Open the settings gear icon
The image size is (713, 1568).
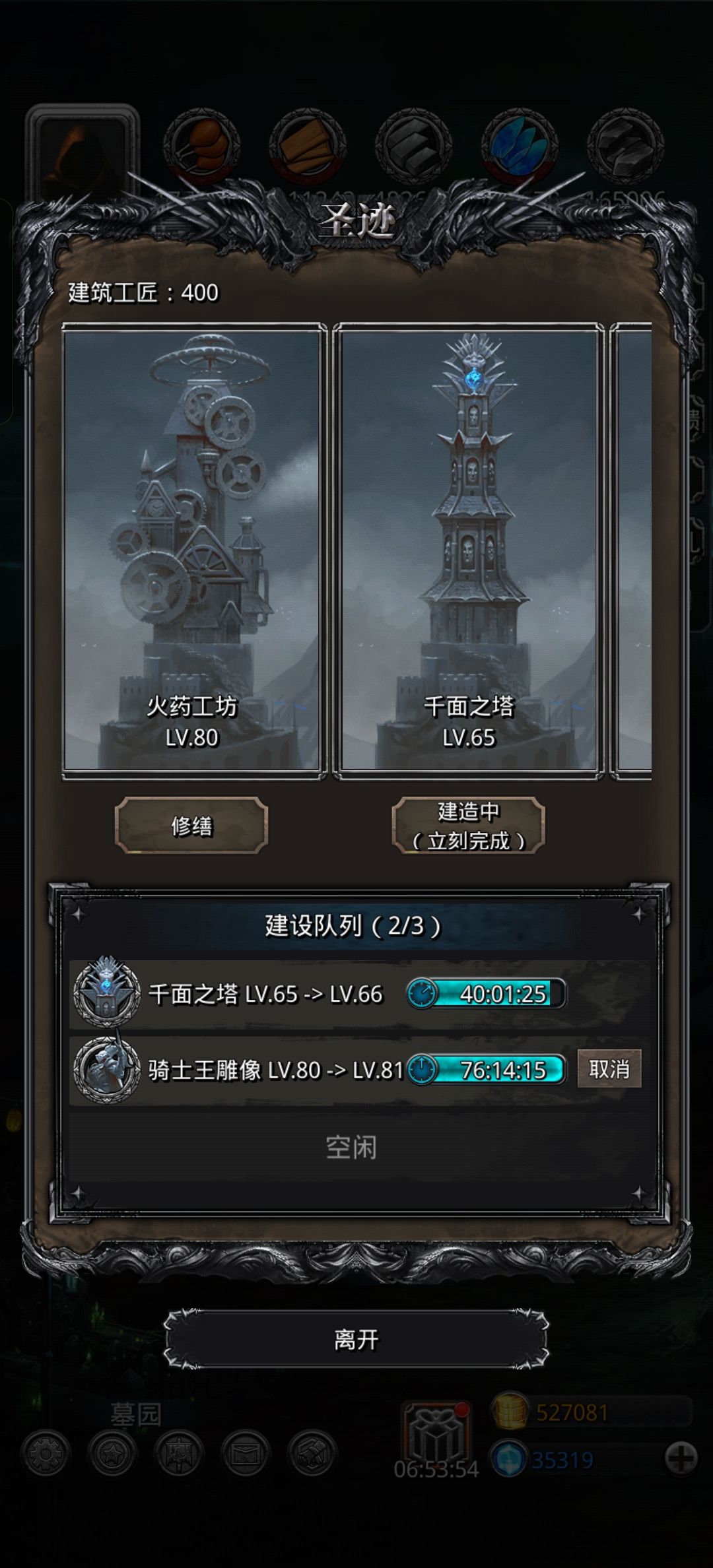46,1453
